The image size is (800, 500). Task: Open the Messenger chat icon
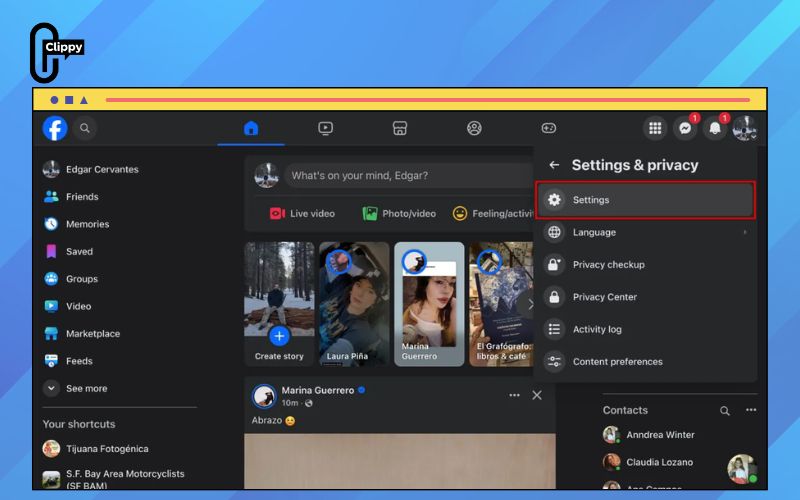pyautogui.click(x=685, y=128)
